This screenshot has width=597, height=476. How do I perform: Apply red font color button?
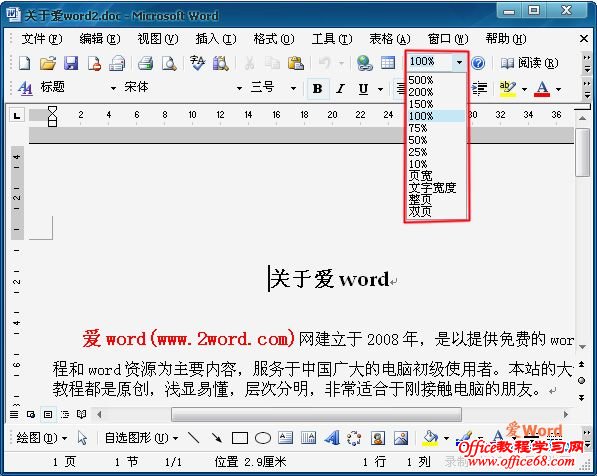click(x=542, y=89)
